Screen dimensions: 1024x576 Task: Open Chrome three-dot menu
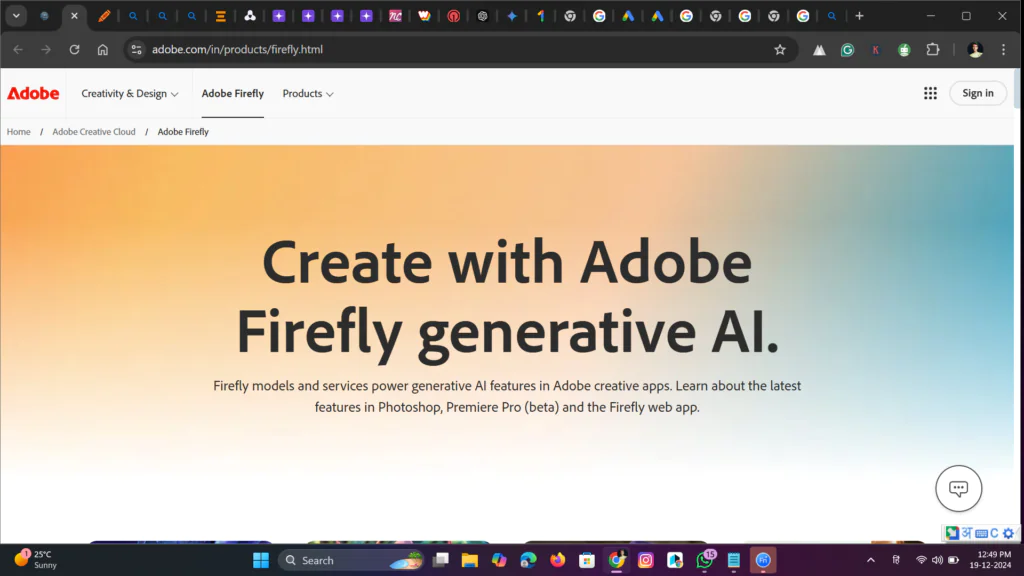click(1004, 50)
